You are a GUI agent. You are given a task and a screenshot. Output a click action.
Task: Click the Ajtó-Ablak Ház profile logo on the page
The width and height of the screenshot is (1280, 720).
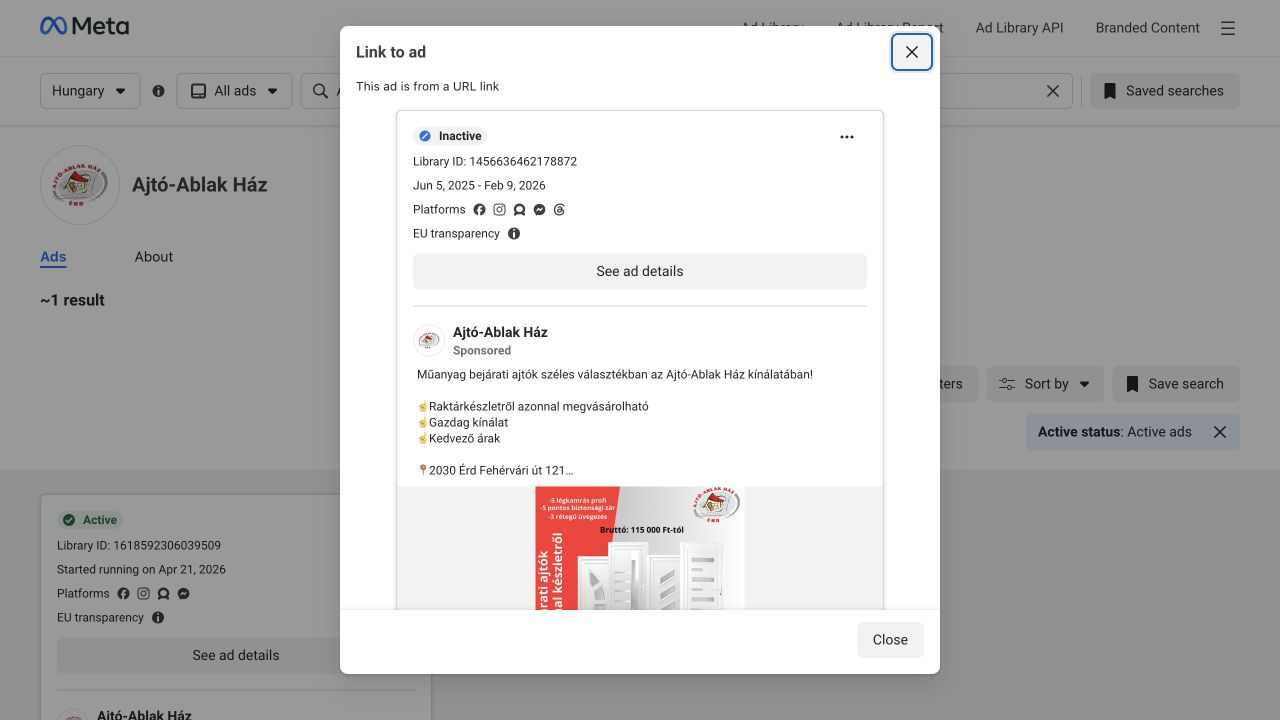tap(80, 185)
